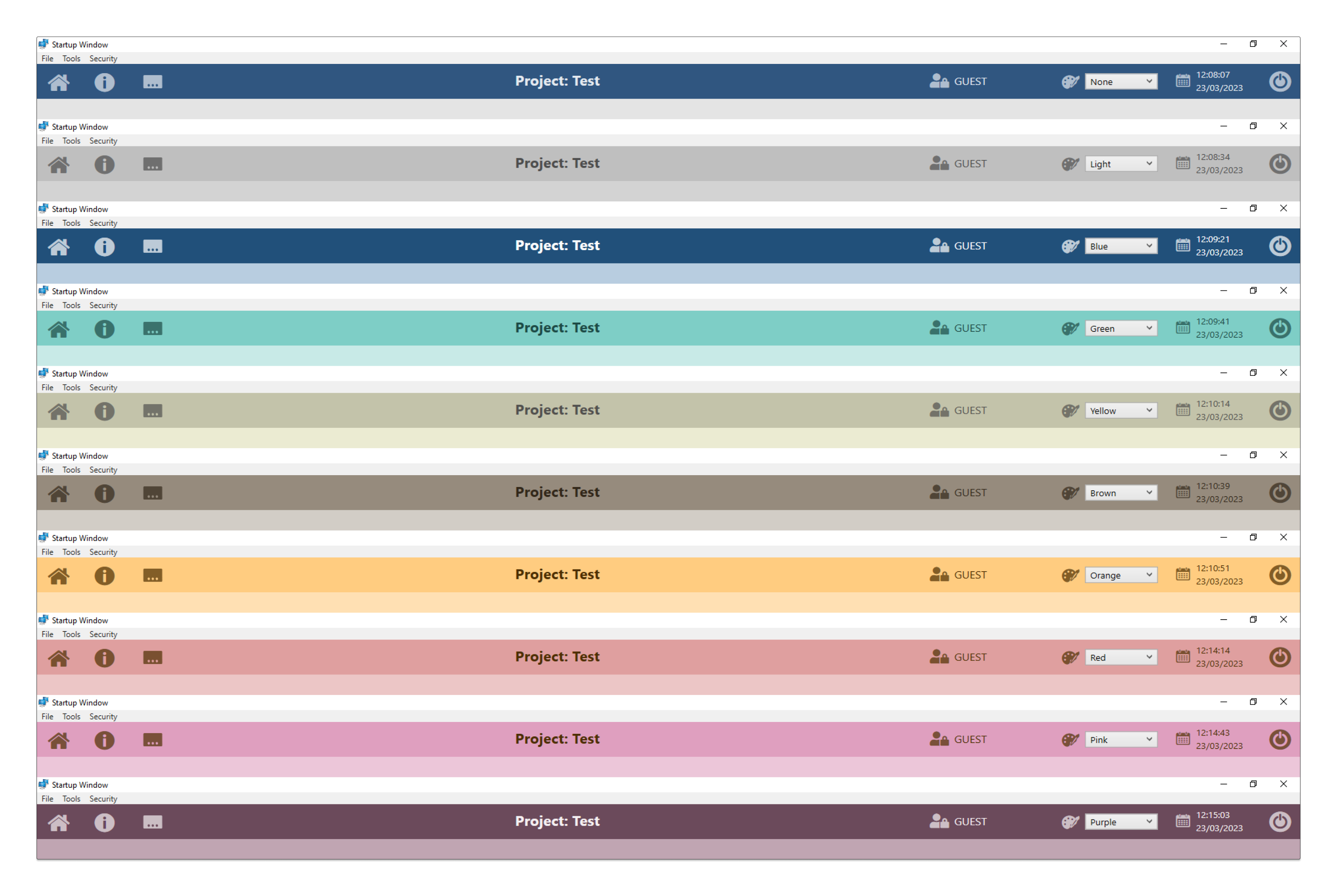Viewport: 1337px width, 896px height.
Task: Open theme dropdown showing None
Action: point(1121,82)
